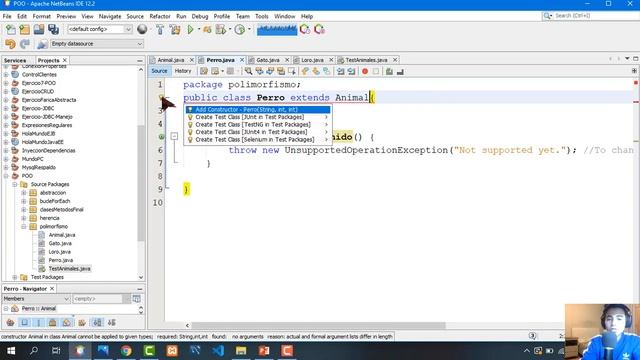Screen dimensions: 640x360
Task: Click the globe browser icon in main toolbar
Action: 142,29
